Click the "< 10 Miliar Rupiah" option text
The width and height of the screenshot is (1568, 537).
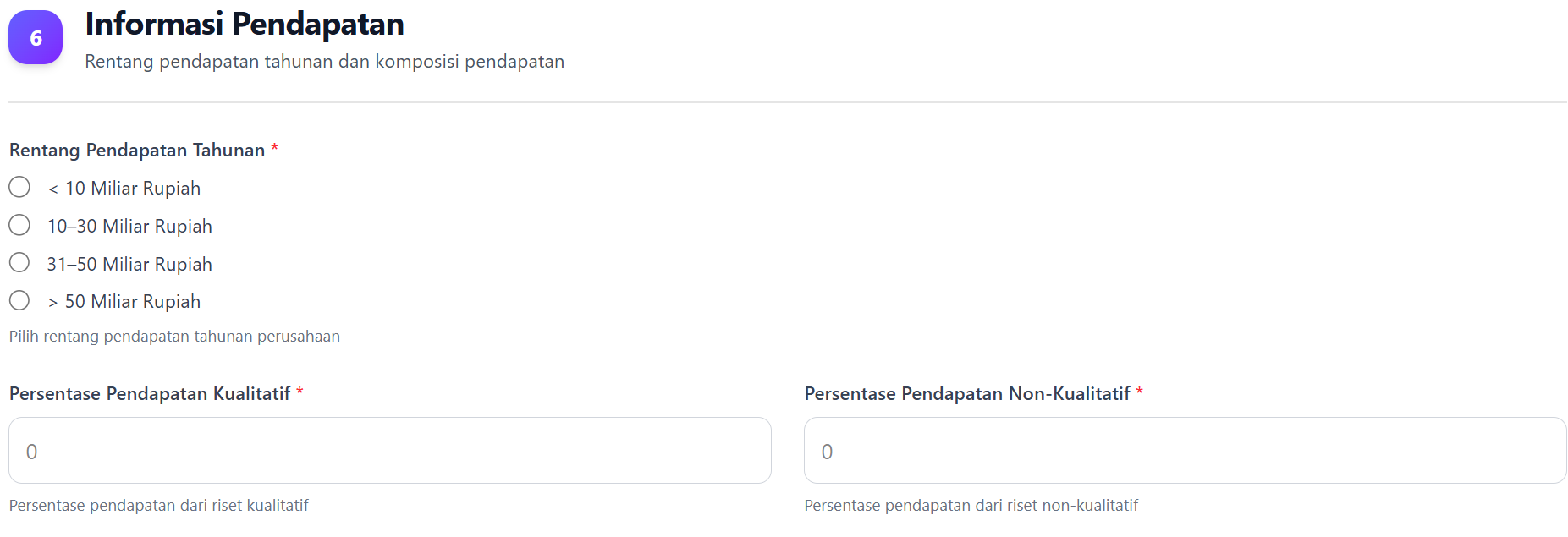point(124,189)
